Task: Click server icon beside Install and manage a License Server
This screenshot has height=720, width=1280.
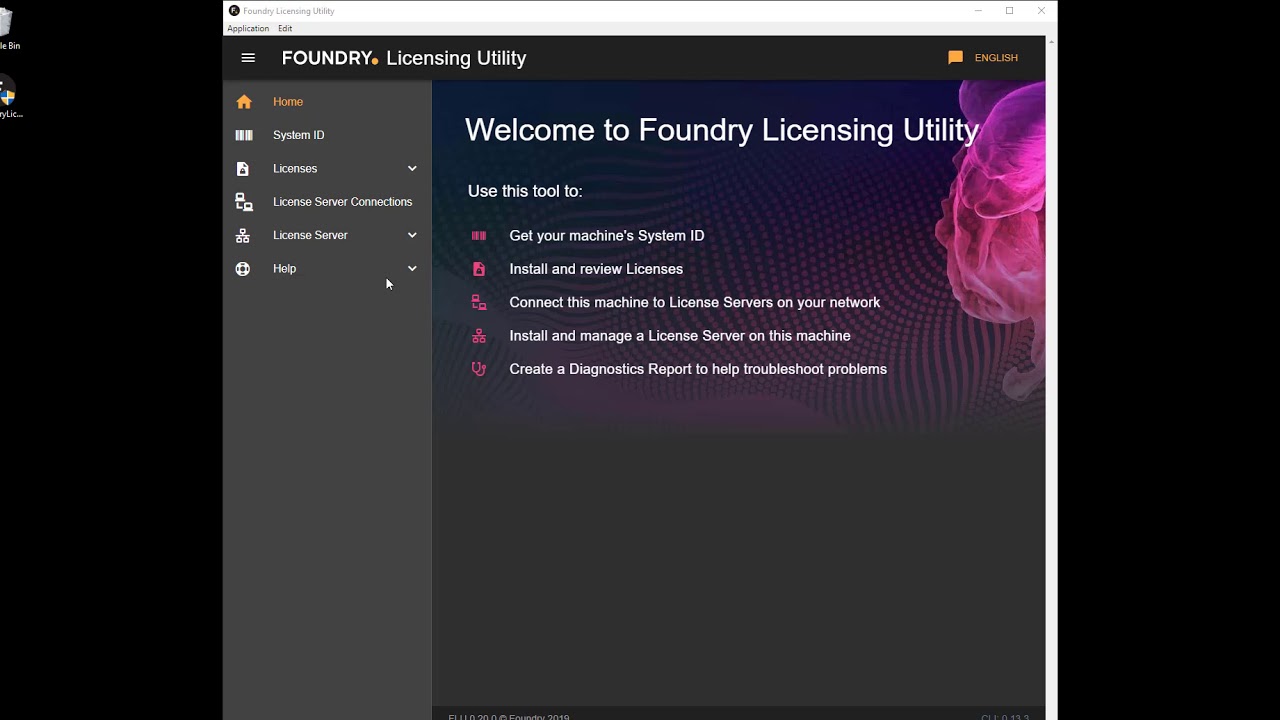Action: coord(479,336)
